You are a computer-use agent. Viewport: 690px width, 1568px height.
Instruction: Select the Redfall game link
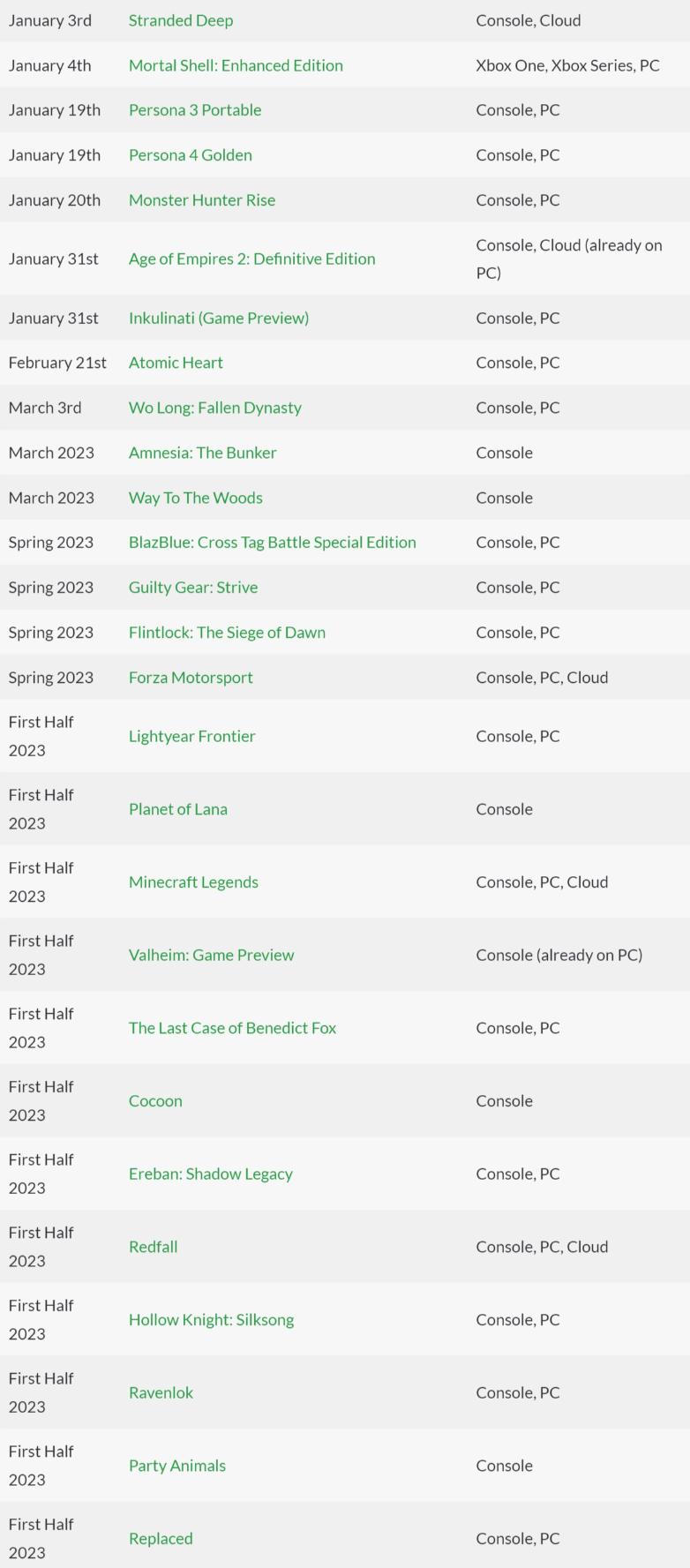point(154,1247)
